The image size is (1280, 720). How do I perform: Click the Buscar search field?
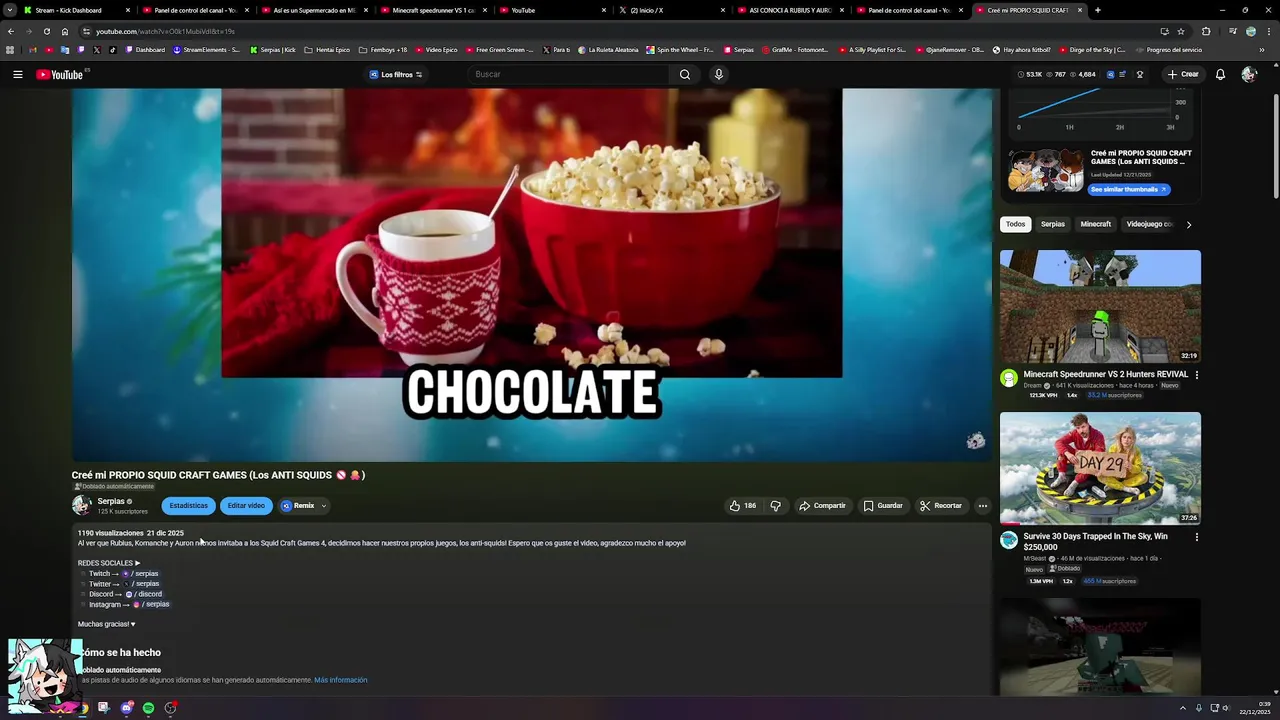[570, 74]
